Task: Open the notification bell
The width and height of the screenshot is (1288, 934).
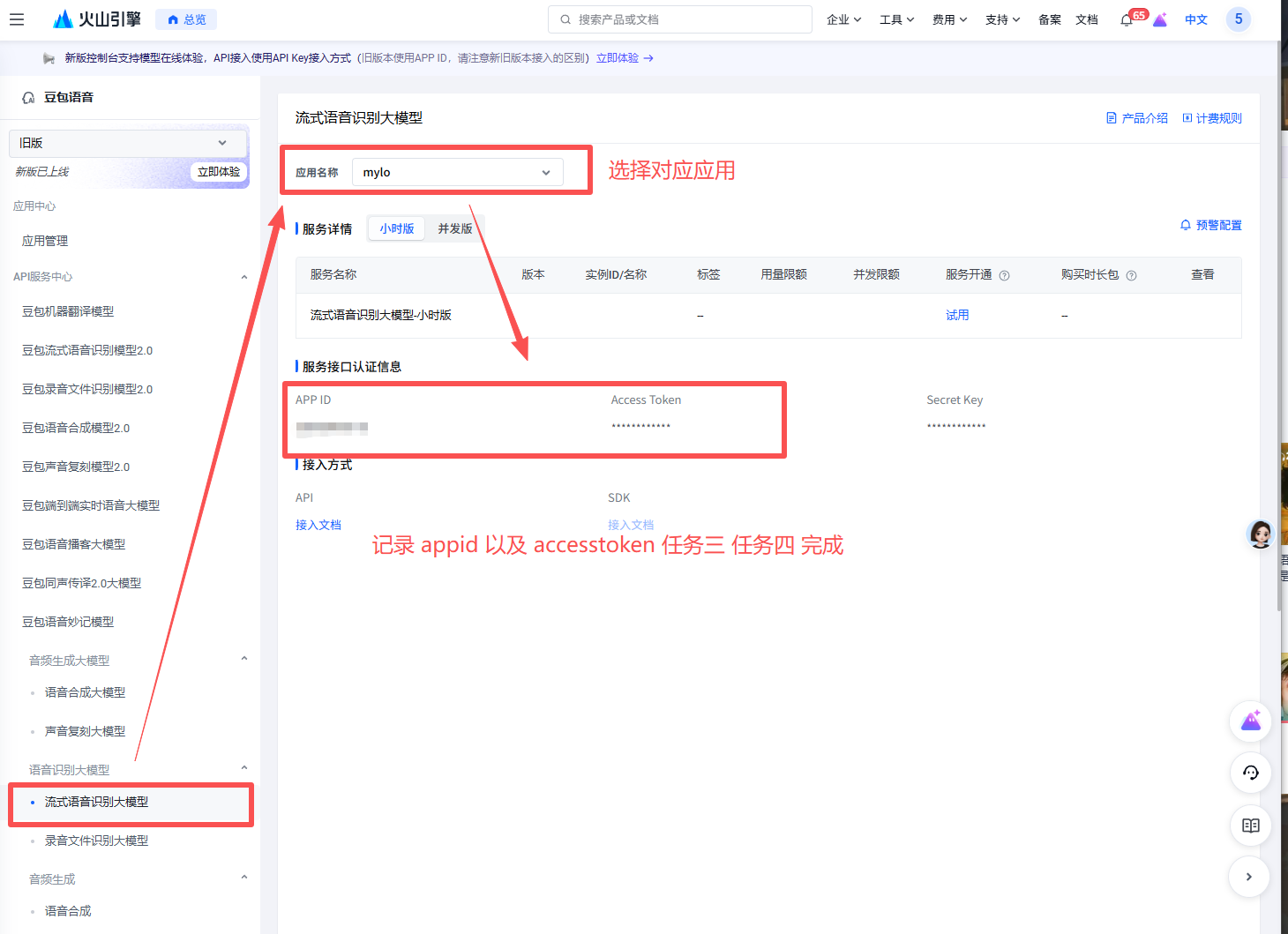Action: [1127, 19]
